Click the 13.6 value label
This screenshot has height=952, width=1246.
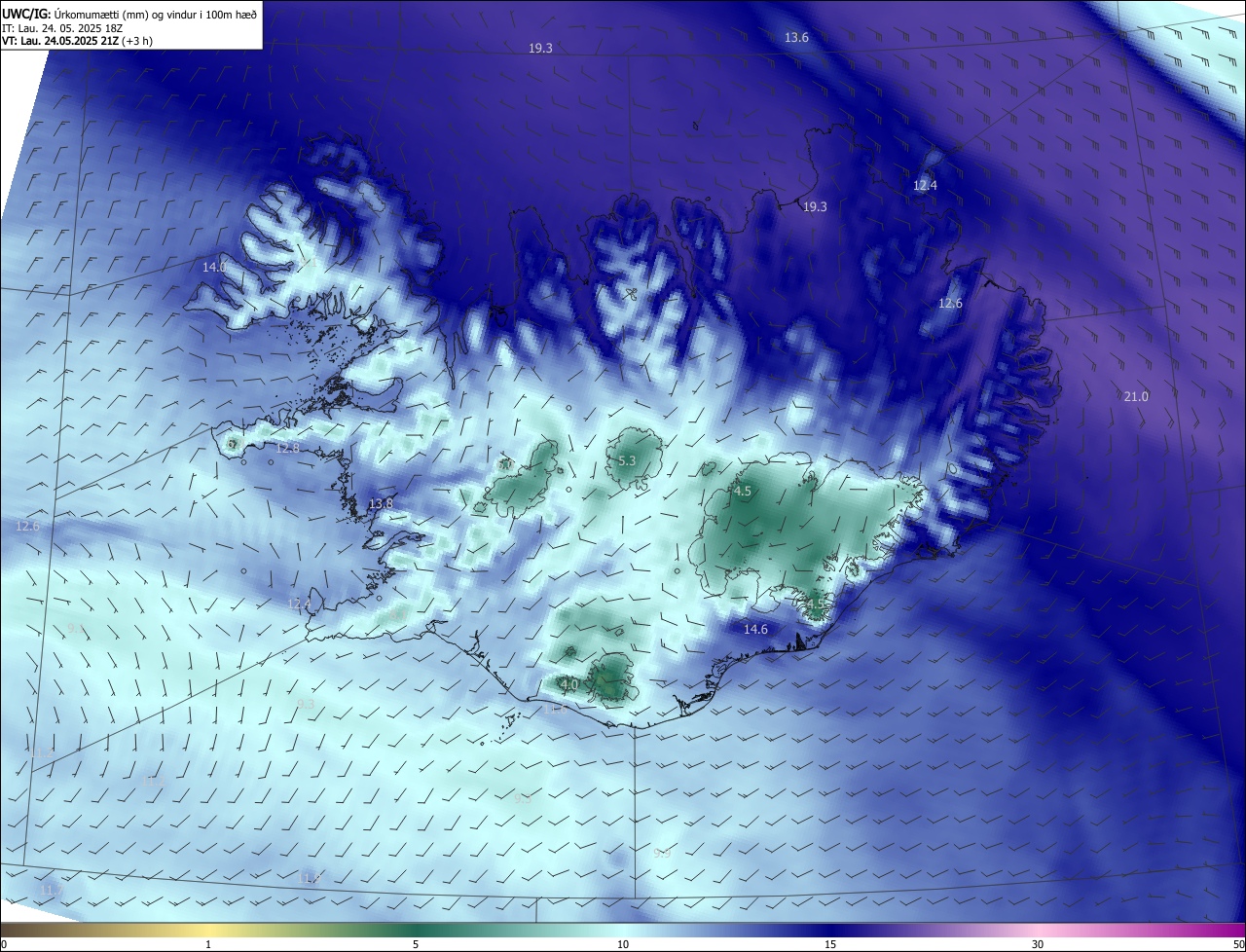pyautogui.click(x=796, y=37)
